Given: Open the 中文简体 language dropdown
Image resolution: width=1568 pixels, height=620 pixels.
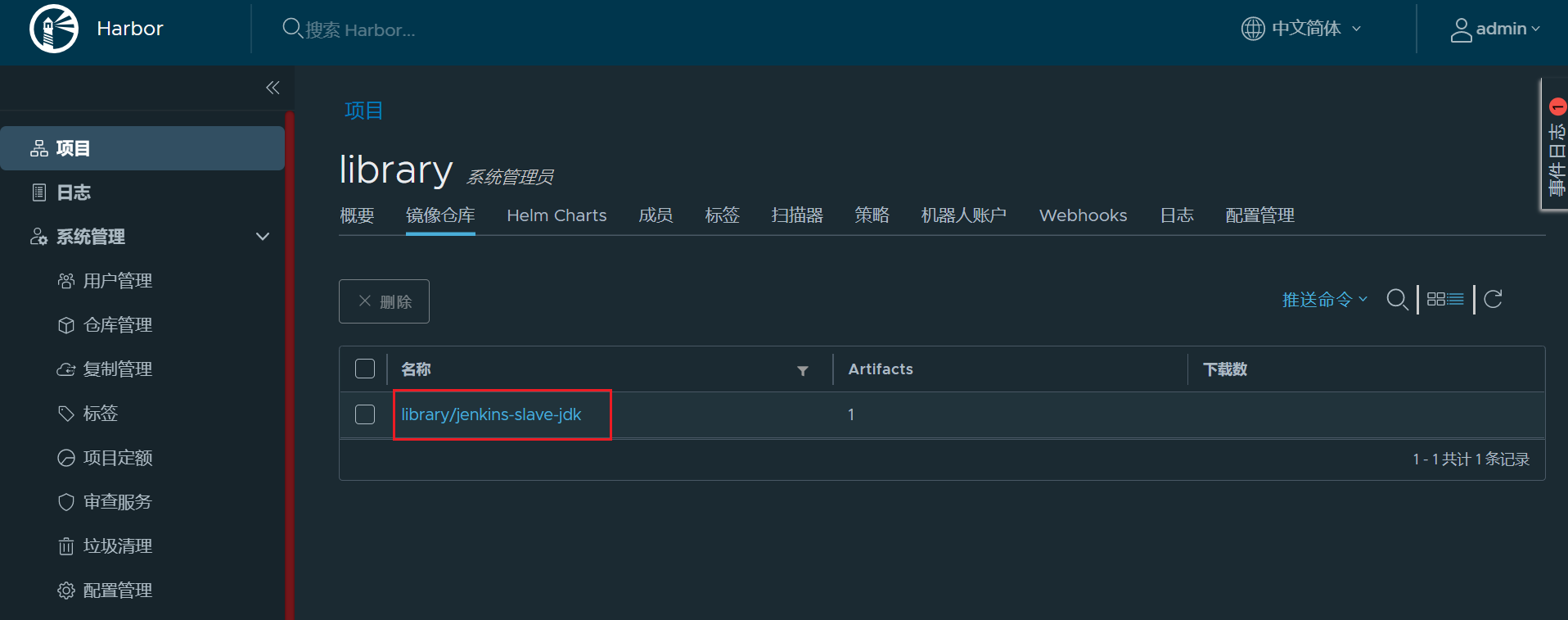Looking at the screenshot, I should pos(1301,29).
